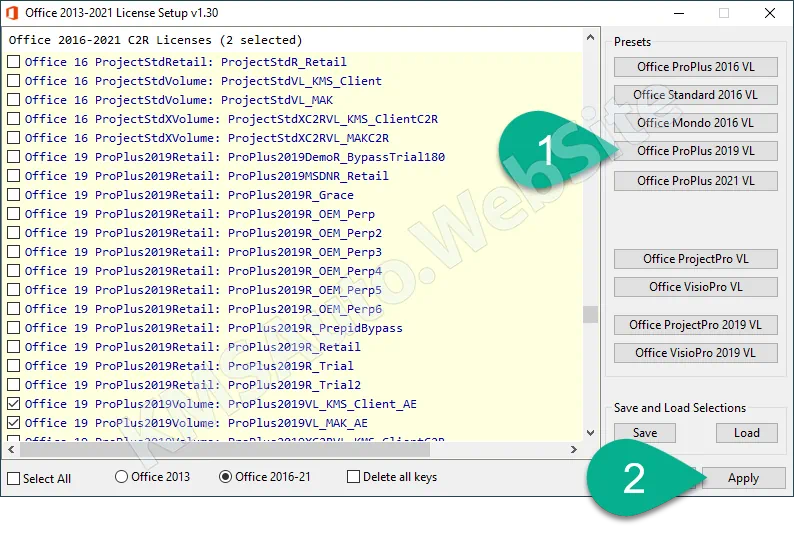The width and height of the screenshot is (794, 540).
Task: Click the 'ProPlus2019VL_KMS_Client_AE' license text
Action: coord(322,404)
